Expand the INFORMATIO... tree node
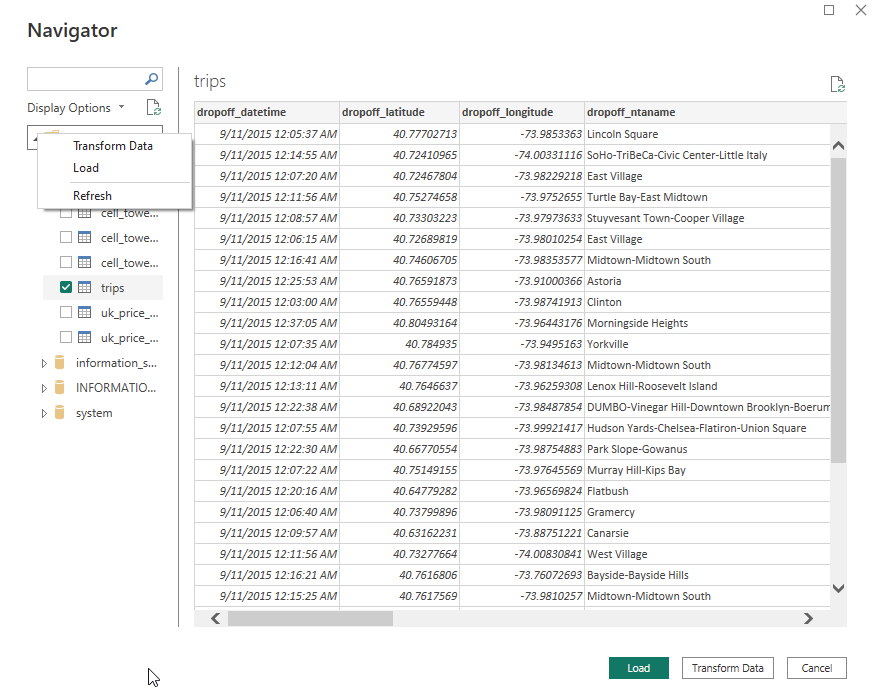The image size is (873, 691). 44,387
